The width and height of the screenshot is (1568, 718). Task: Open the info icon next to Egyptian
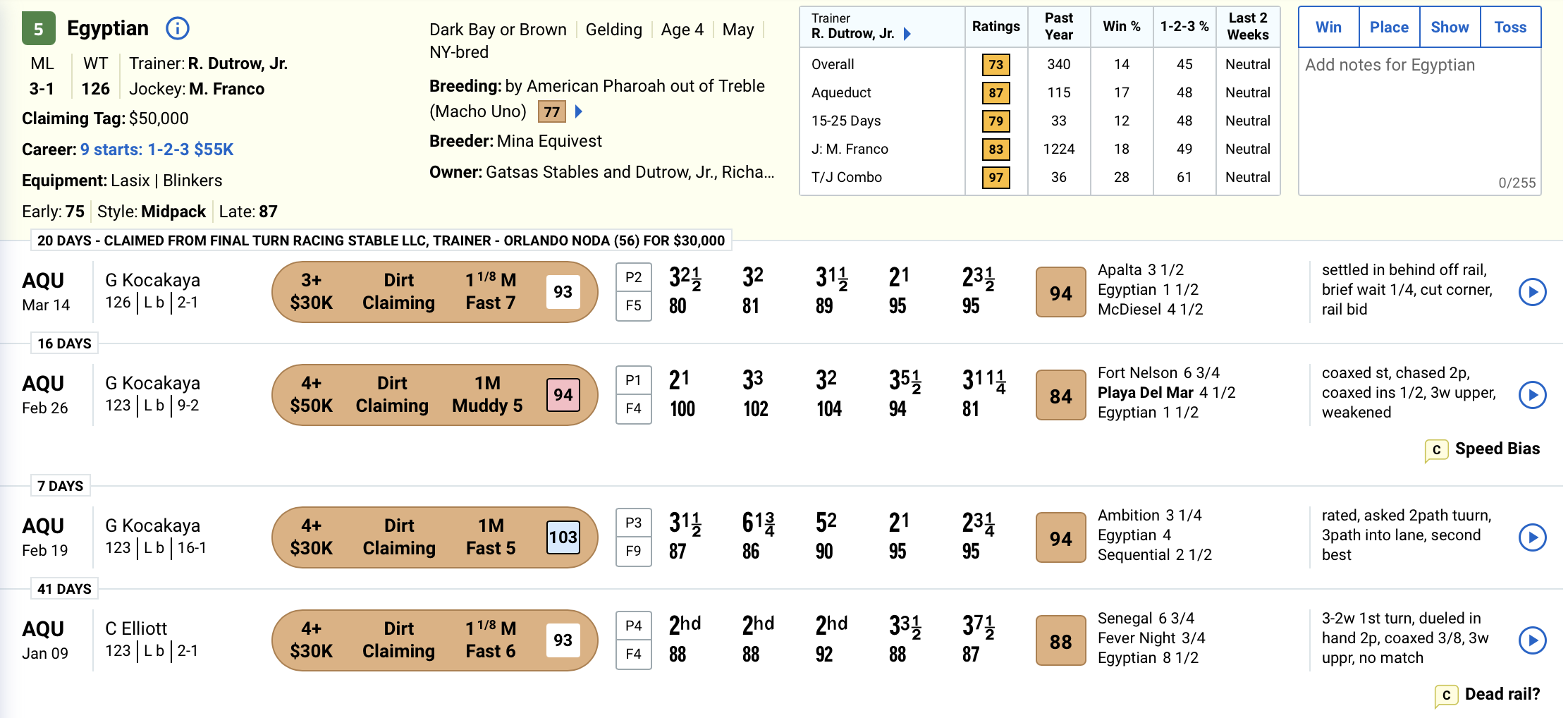(177, 28)
